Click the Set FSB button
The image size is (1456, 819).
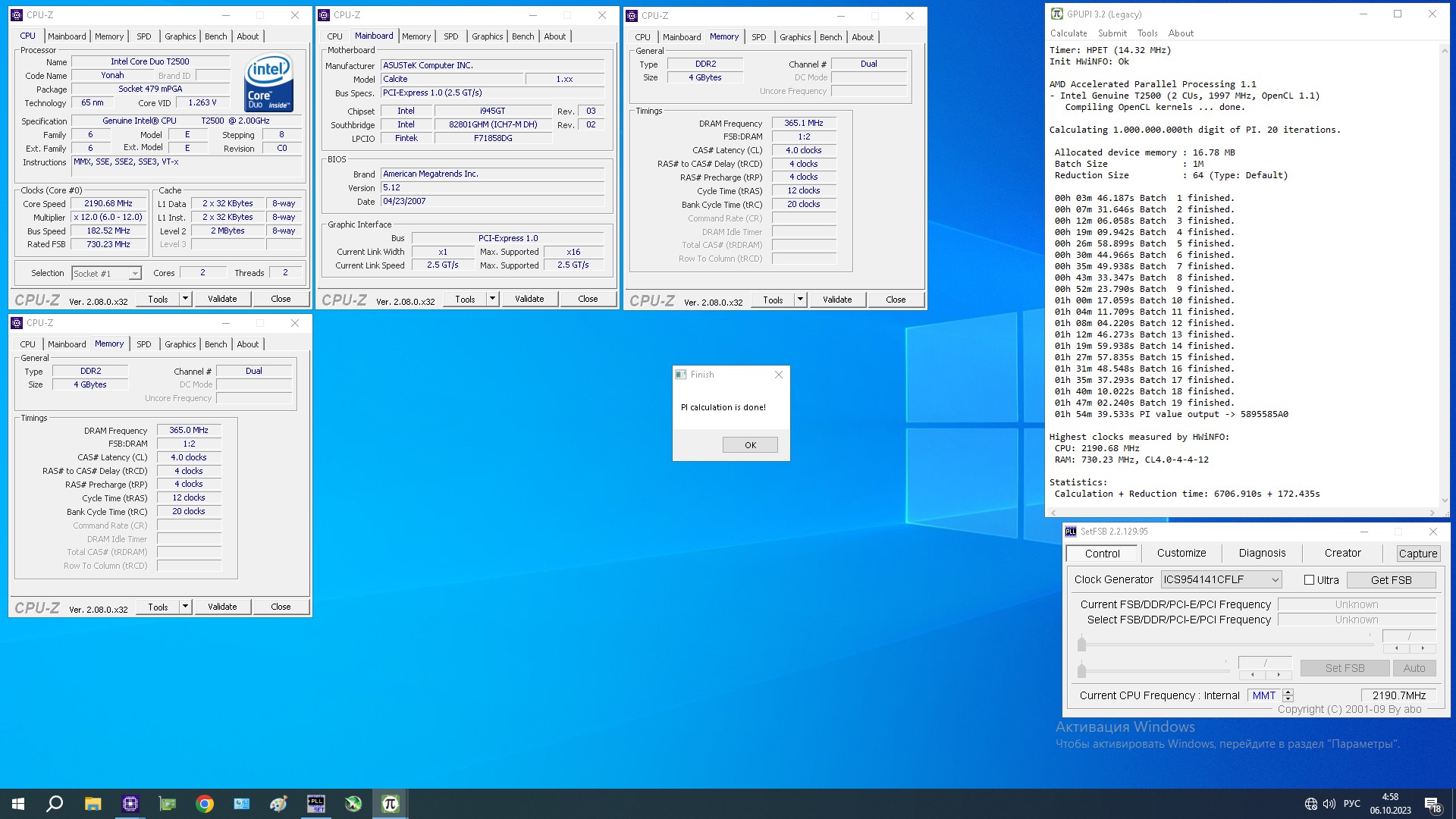coord(1345,668)
